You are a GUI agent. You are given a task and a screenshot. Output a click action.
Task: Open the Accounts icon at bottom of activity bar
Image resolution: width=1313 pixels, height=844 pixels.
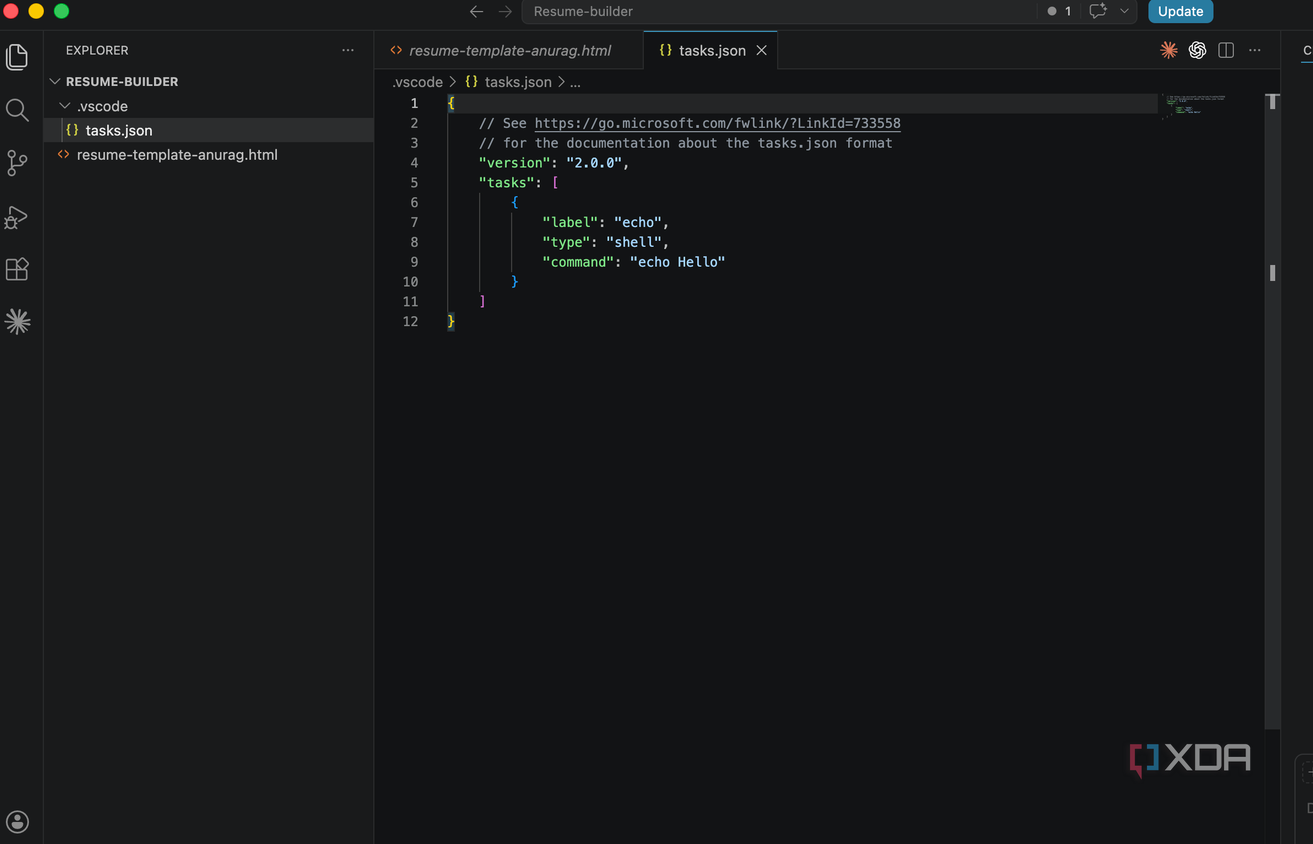point(17,822)
